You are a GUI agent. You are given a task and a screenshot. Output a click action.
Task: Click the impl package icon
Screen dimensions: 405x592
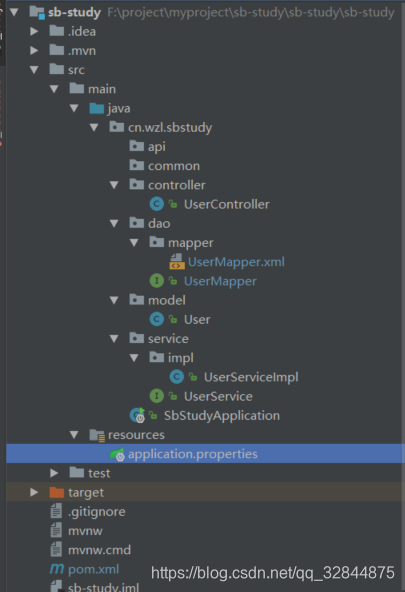157,357
